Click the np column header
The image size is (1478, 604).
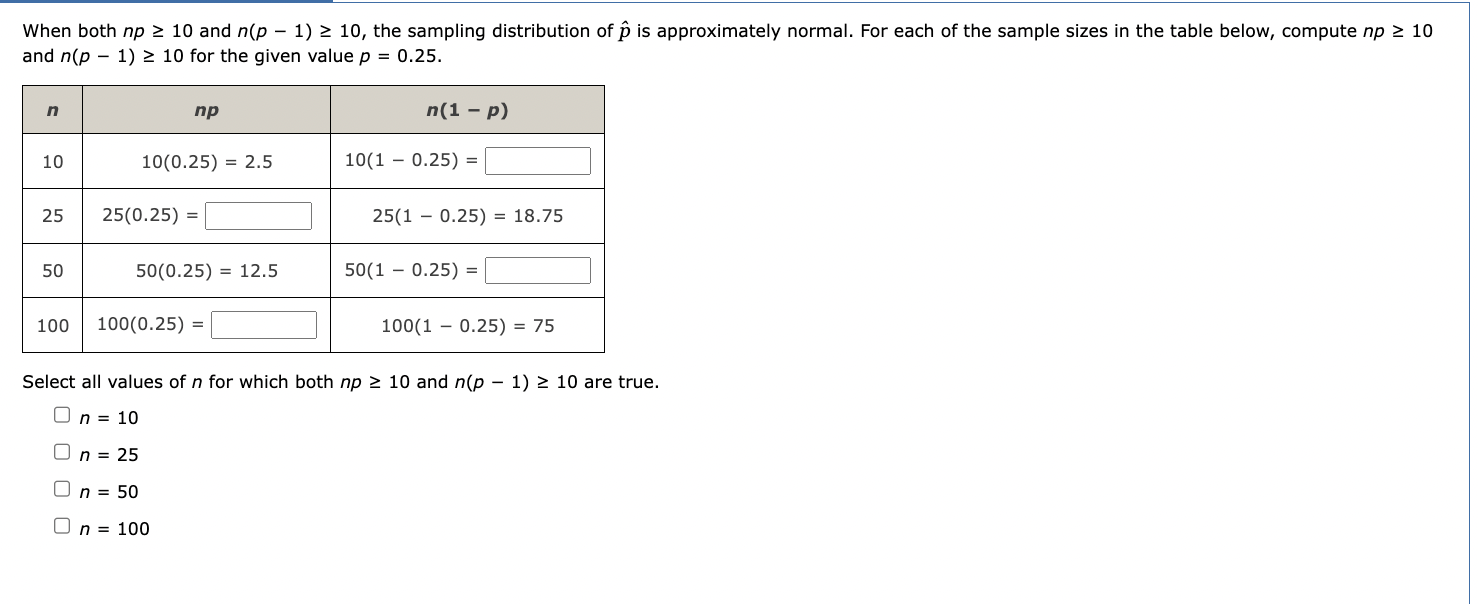pos(206,110)
